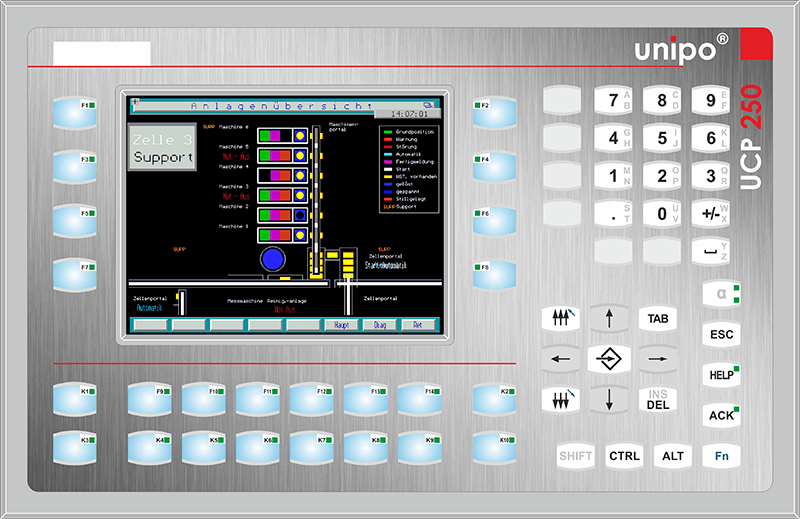Image resolution: width=800 pixels, height=519 pixels.
Task: Toggle the Fn modifier key
Action: [720, 456]
